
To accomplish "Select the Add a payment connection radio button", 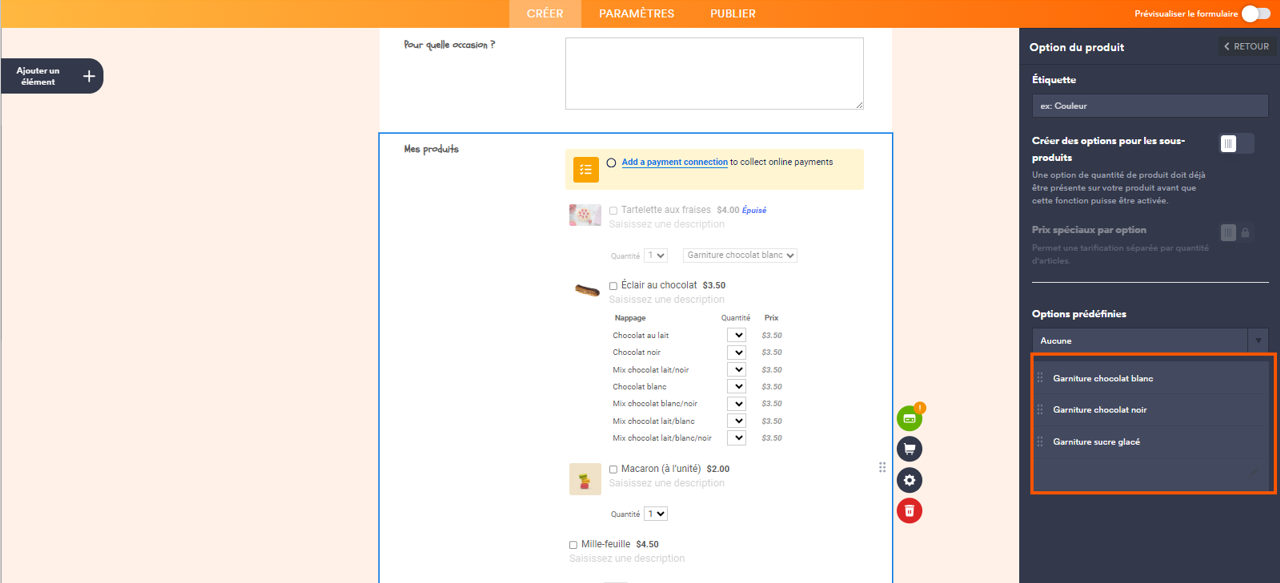I will coord(611,162).
